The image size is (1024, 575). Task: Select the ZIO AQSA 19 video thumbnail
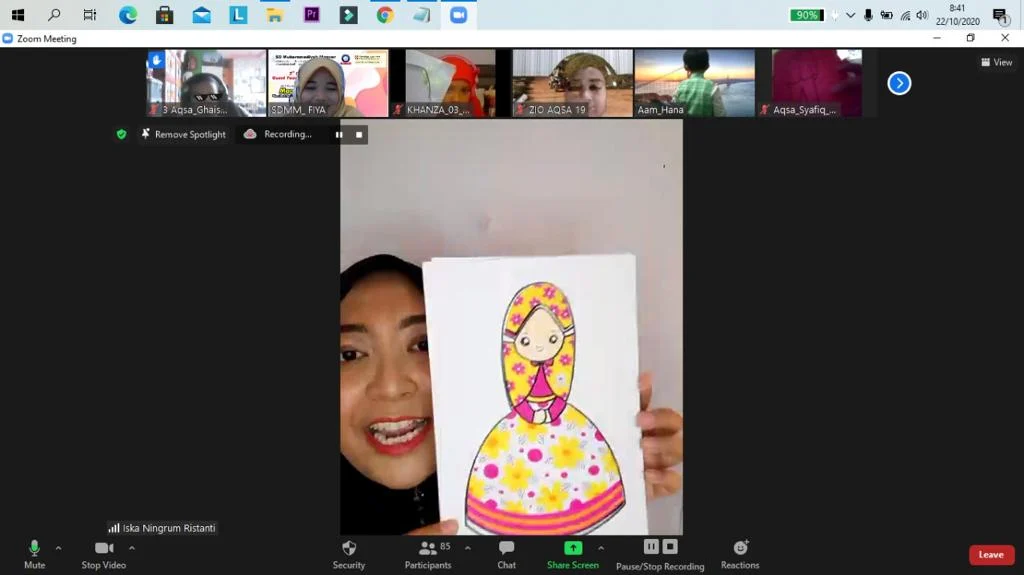(572, 83)
